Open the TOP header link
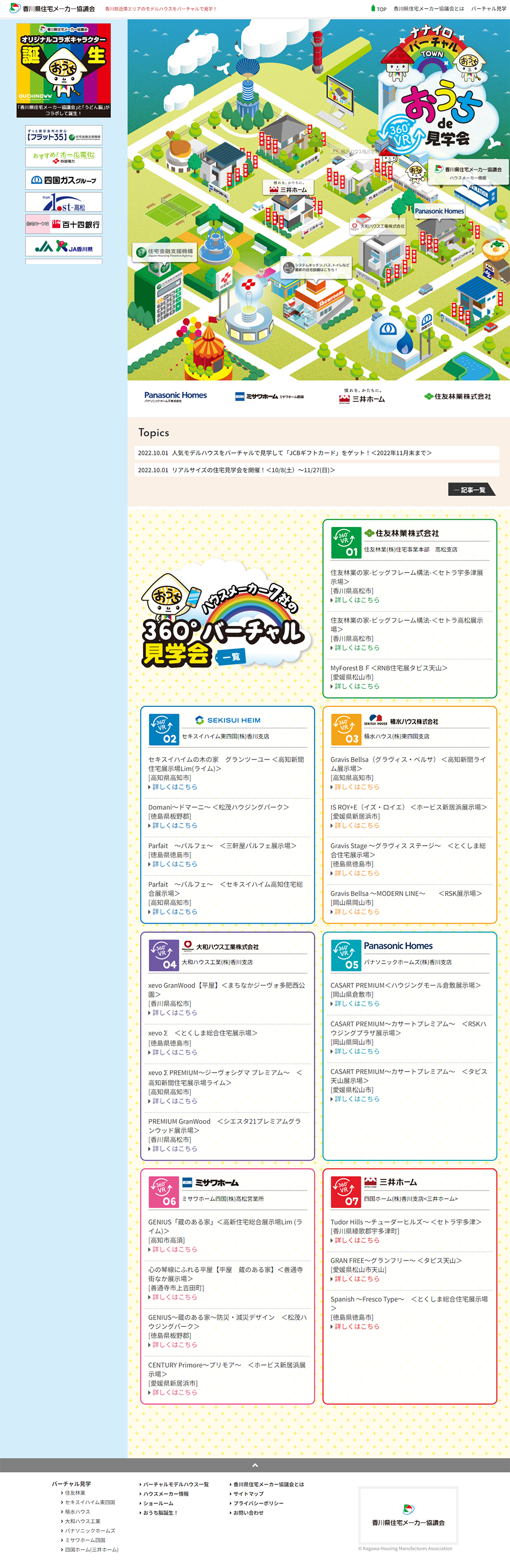 coord(378,9)
